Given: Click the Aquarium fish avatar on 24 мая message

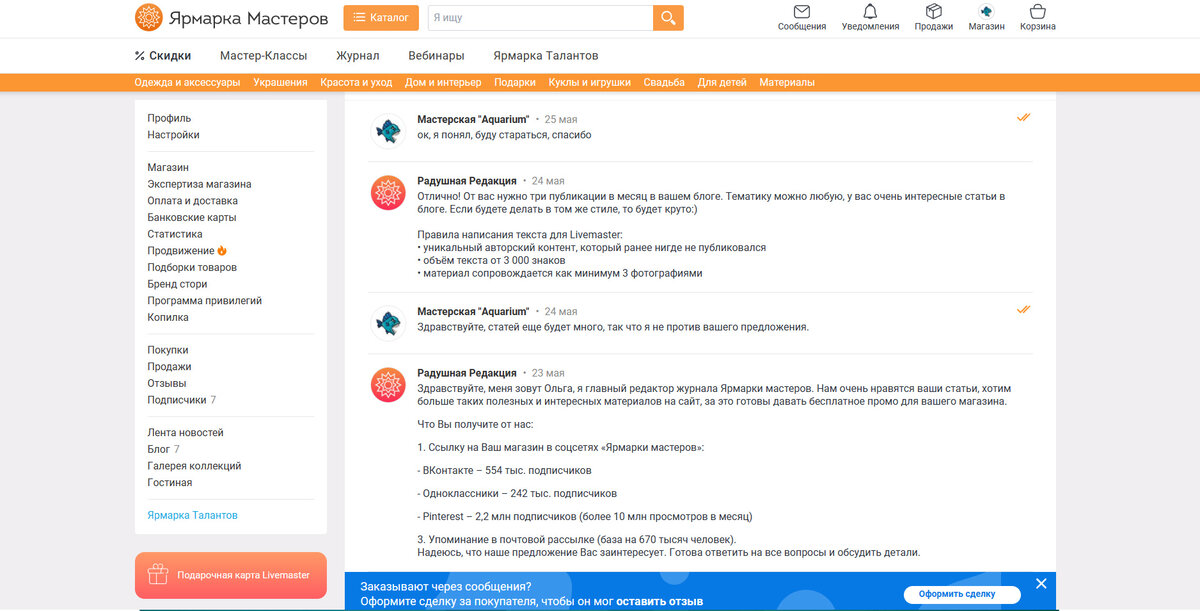Looking at the screenshot, I should (387, 322).
